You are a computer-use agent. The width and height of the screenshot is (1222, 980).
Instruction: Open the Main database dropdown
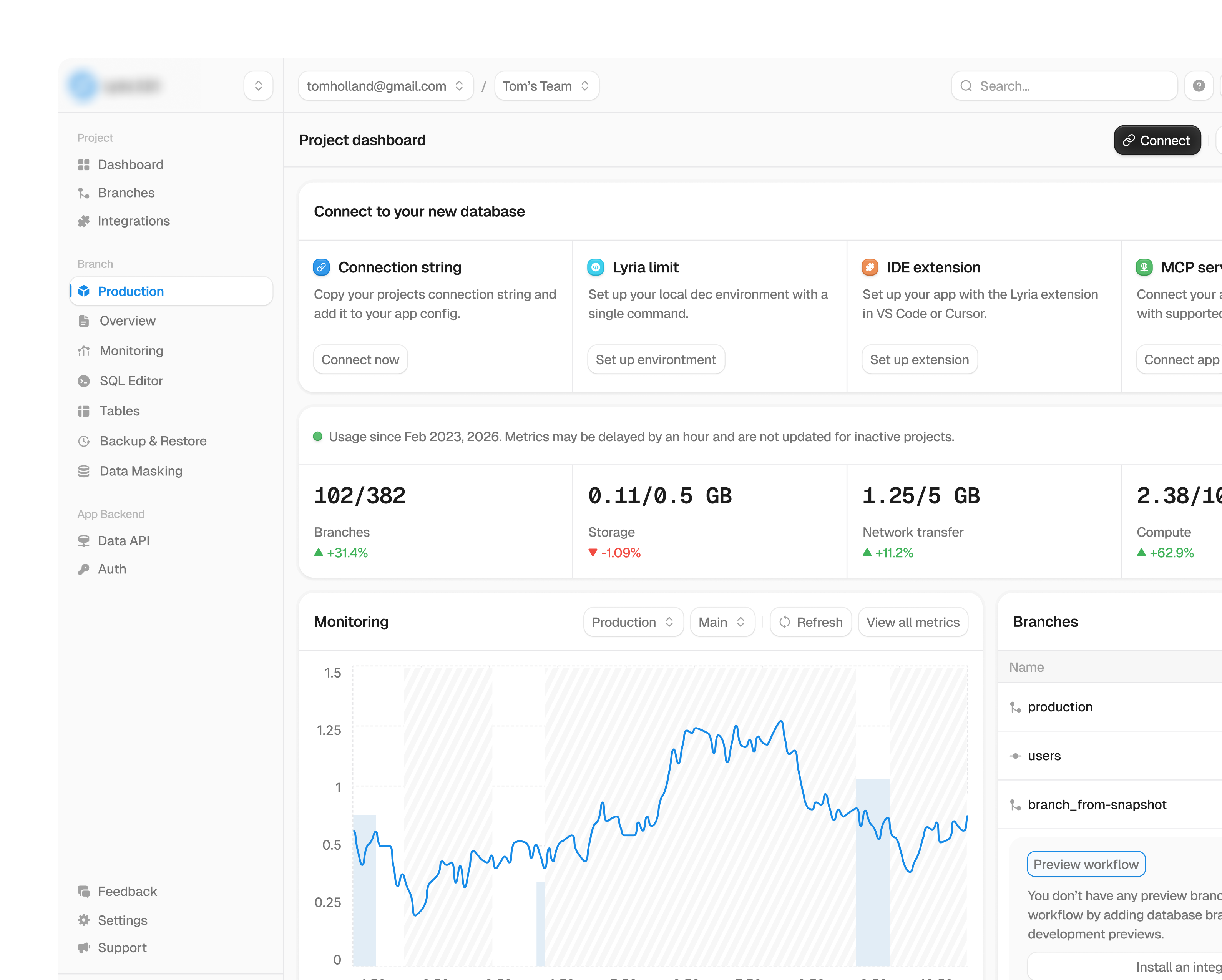[x=722, y=622]
